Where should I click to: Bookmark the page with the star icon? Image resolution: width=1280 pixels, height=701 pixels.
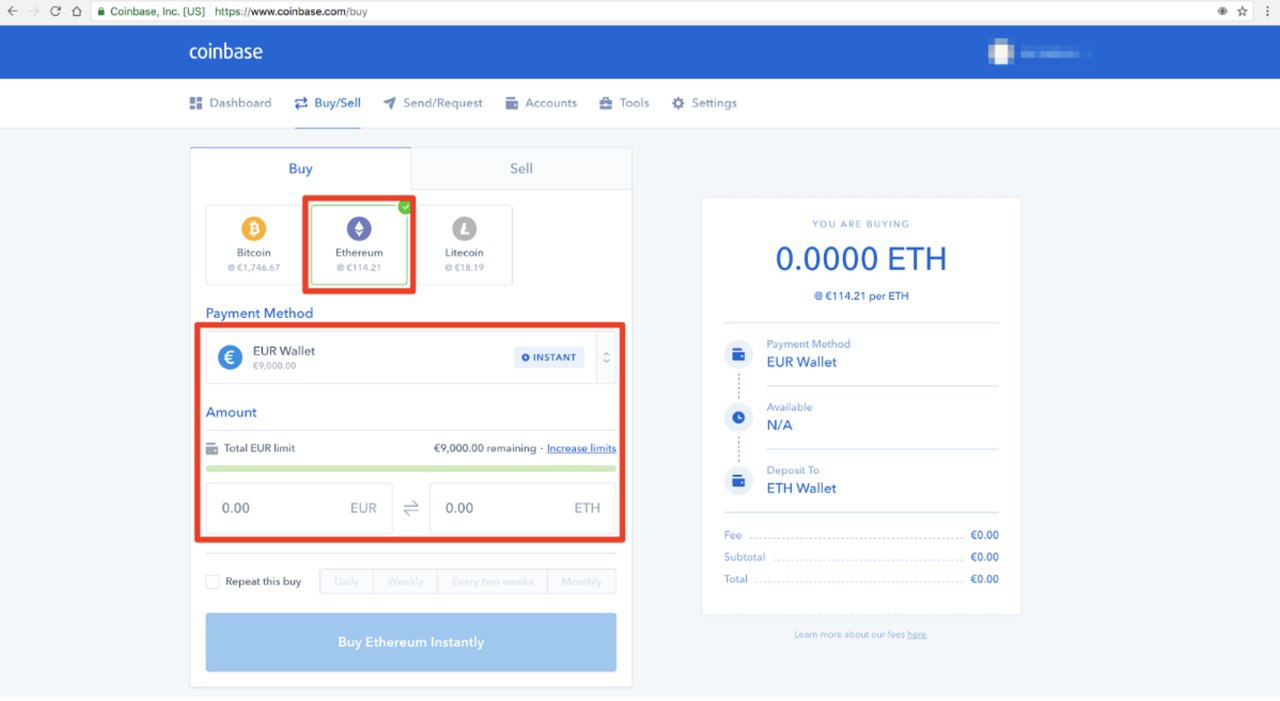pos(1243,11)
